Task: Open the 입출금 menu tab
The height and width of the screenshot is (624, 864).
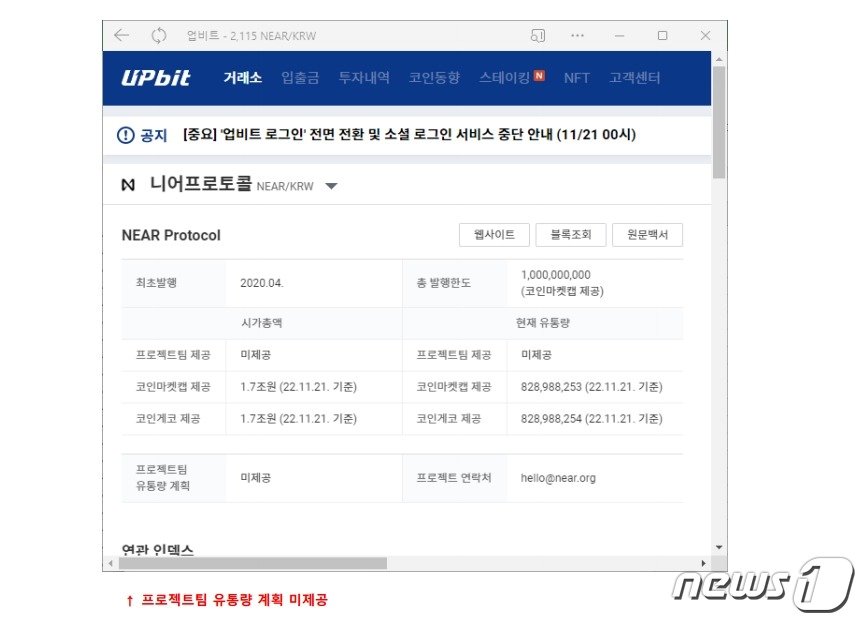Action: click(x=300, y=78)
